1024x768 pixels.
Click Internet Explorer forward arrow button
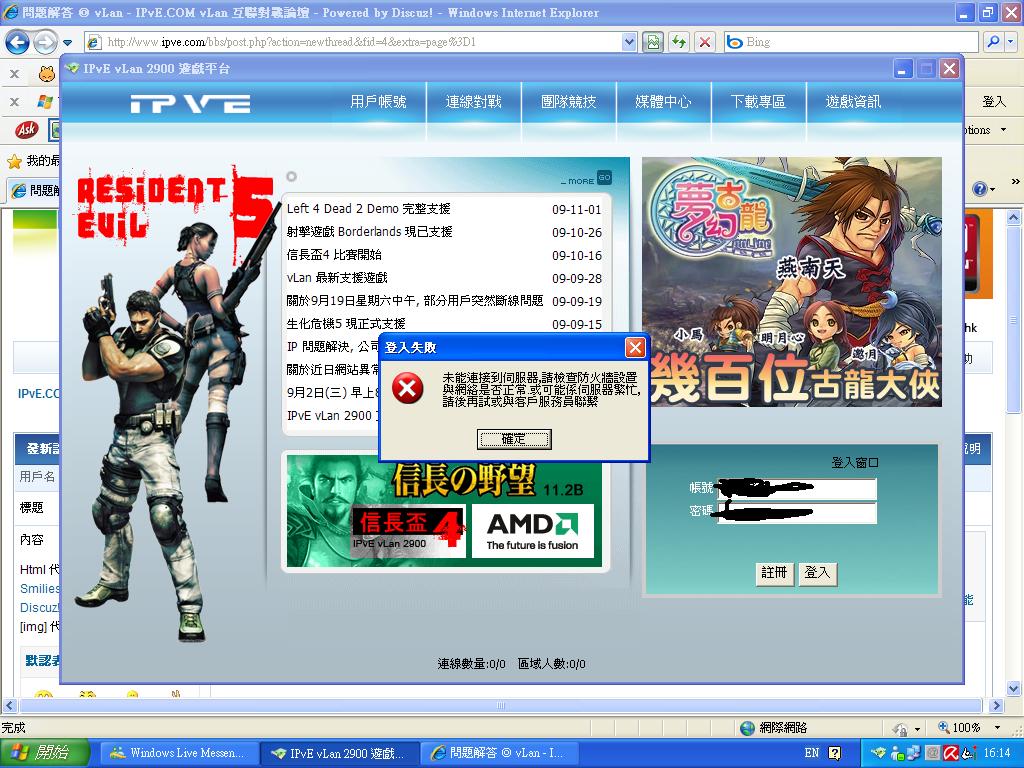45,42
